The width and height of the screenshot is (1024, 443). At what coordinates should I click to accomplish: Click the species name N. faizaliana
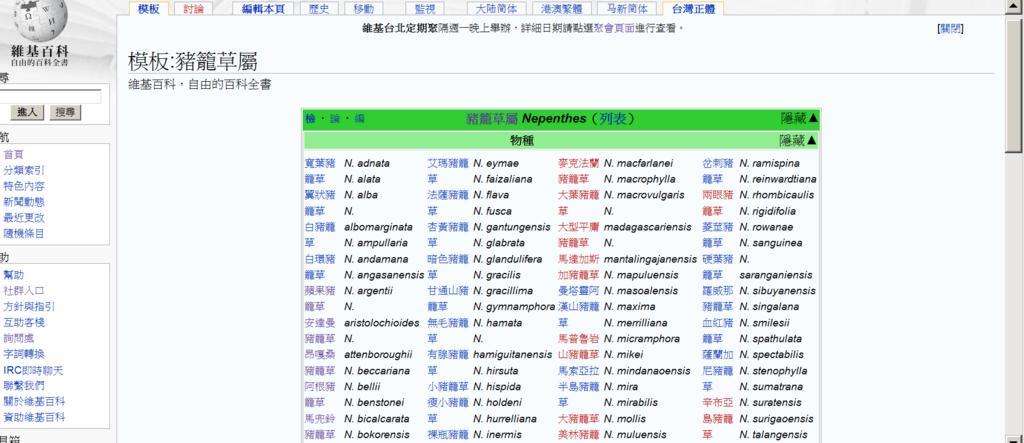click(x=503, y=179)
